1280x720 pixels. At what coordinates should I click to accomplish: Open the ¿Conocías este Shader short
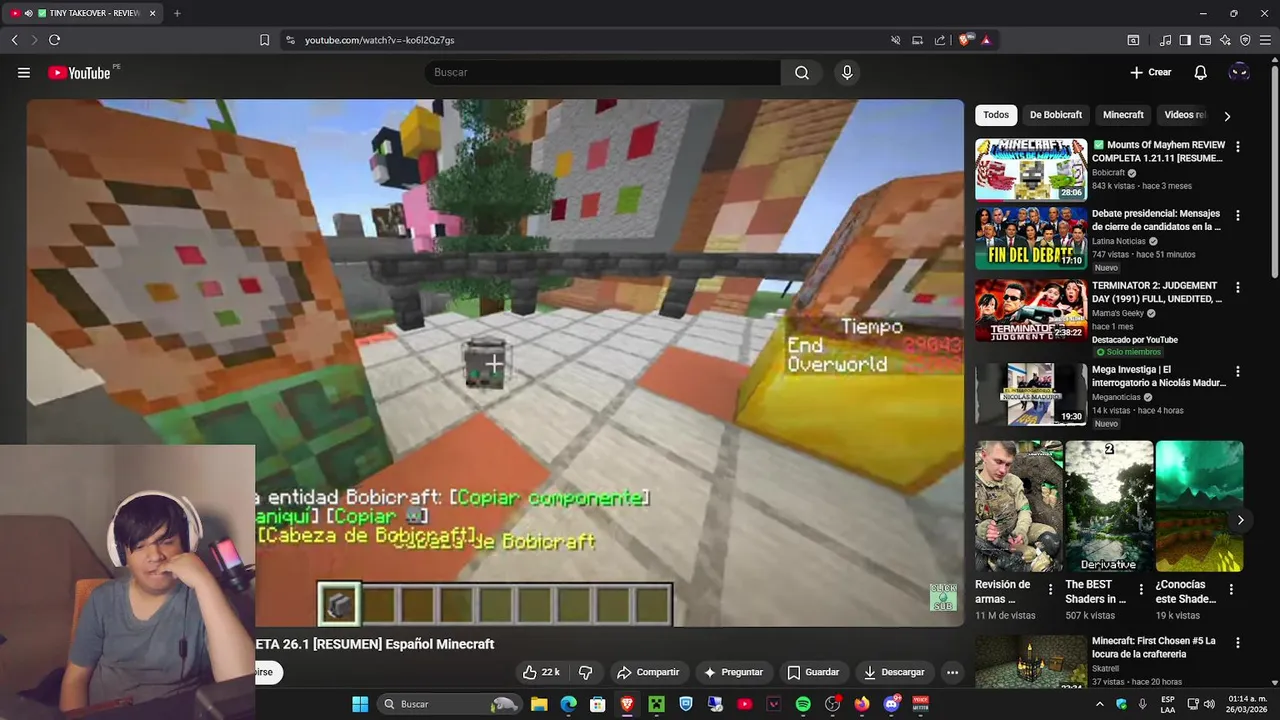click(1199, 506)
